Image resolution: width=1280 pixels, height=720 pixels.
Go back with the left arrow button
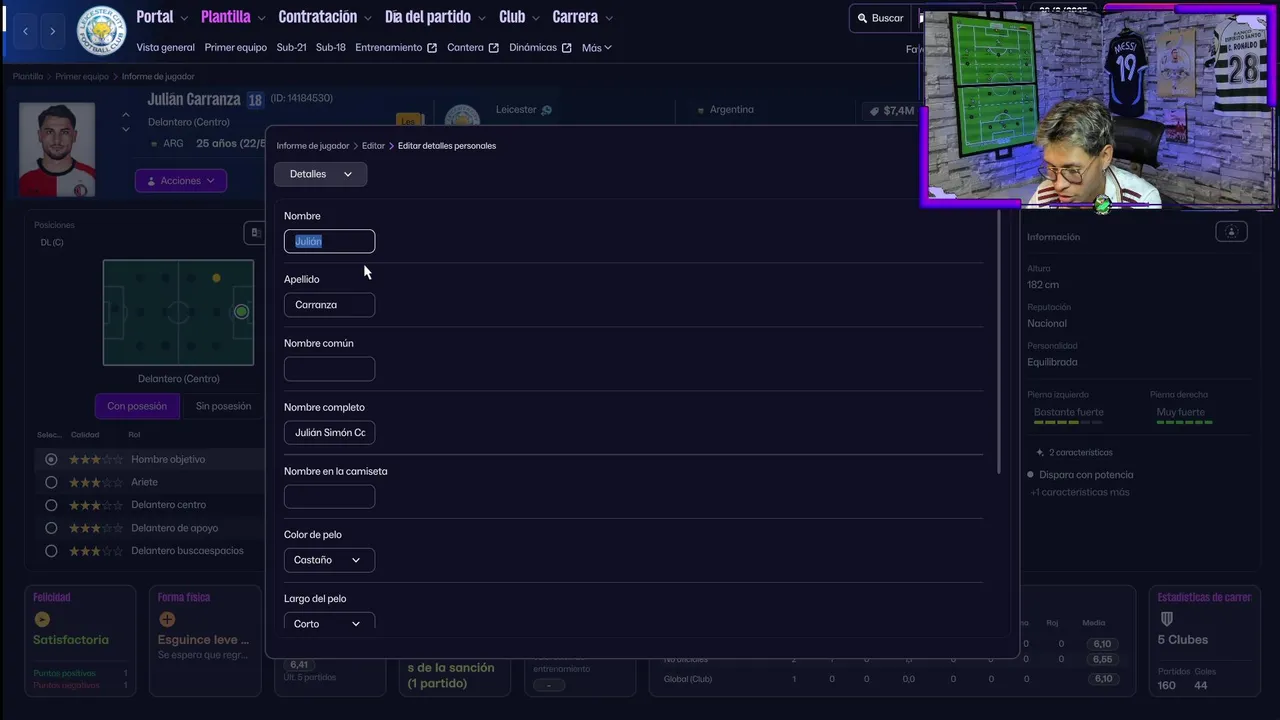click(25, 31)
